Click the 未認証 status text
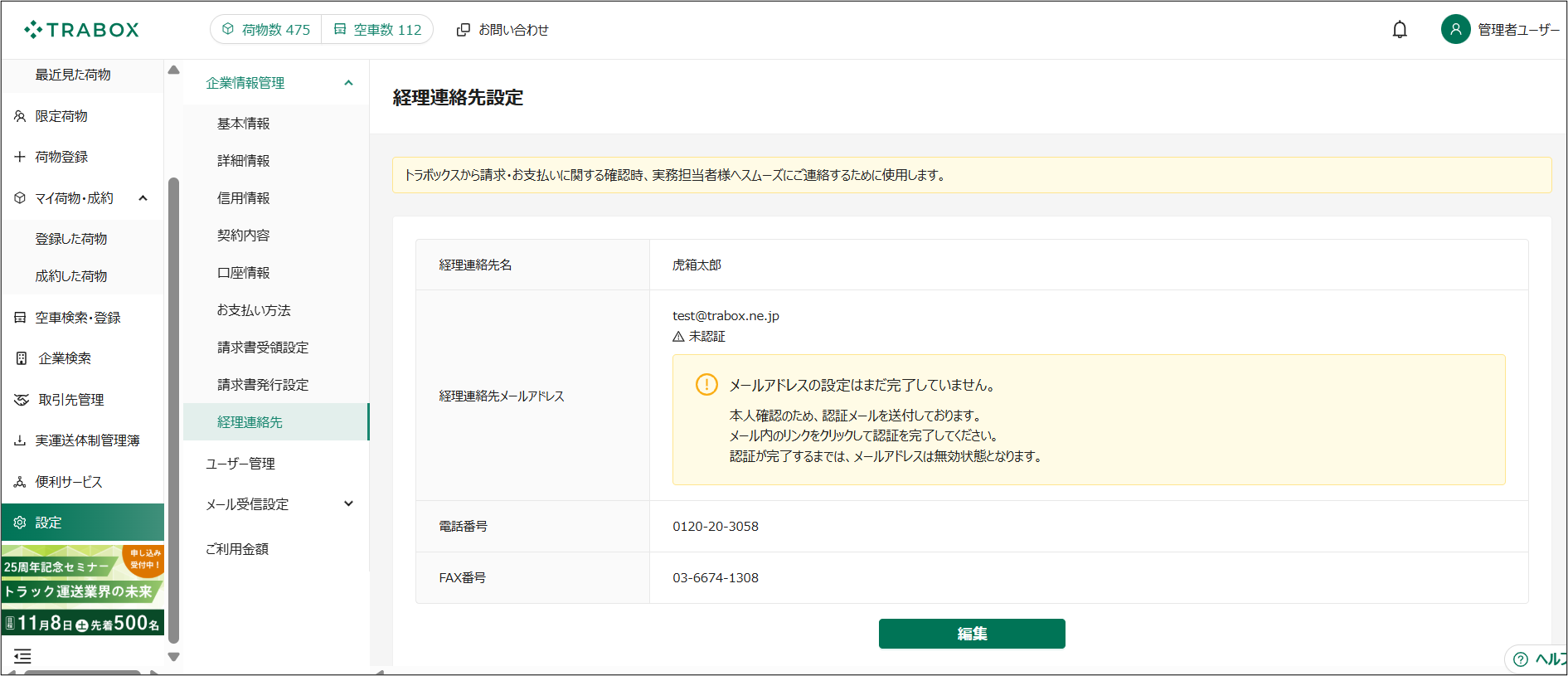1568x676 pixels. [706, 337]
